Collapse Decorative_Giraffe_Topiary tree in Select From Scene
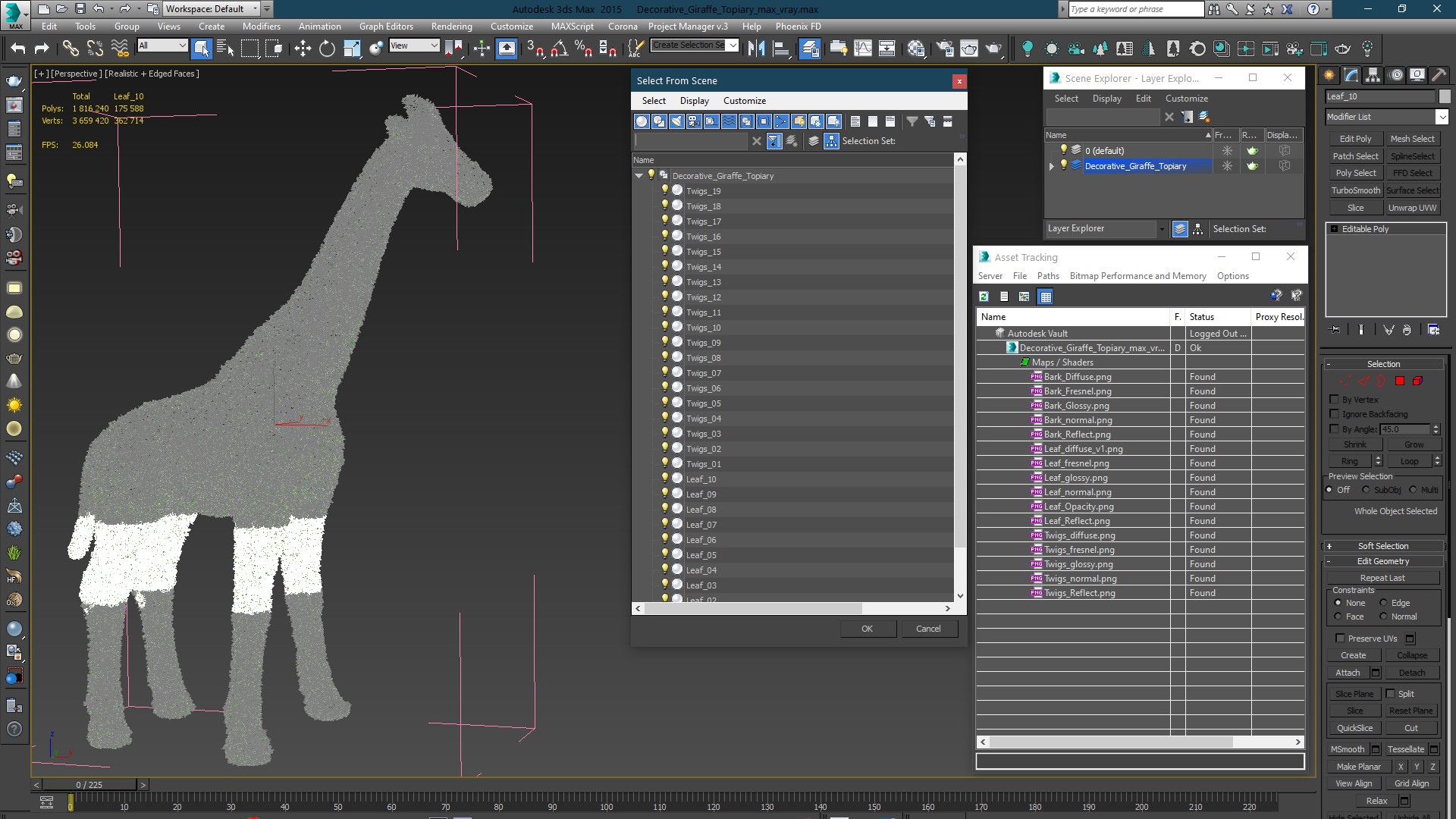 639,175
